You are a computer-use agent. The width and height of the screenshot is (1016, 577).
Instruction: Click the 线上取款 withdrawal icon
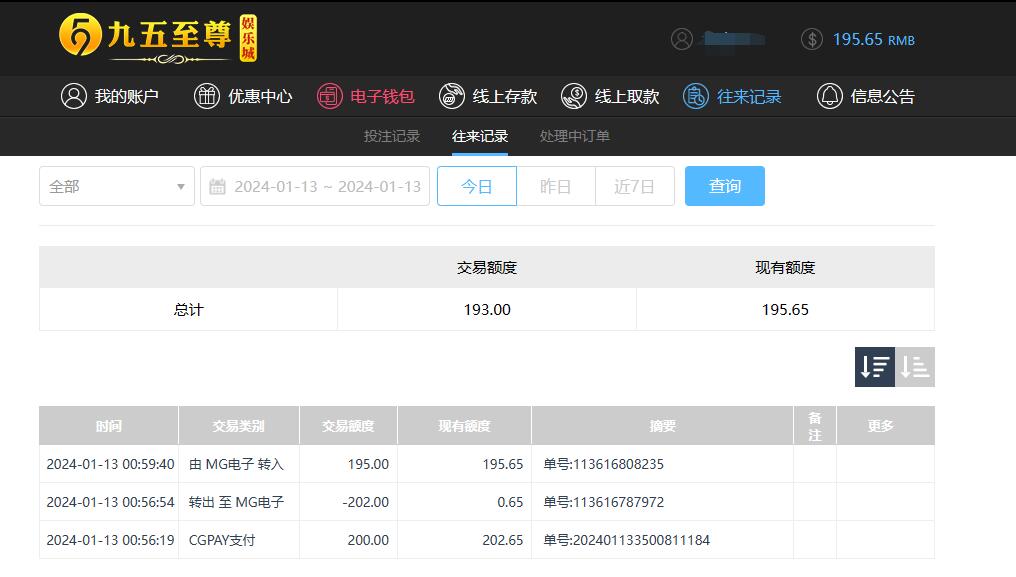pyautogui.click(x=573, y=97)
